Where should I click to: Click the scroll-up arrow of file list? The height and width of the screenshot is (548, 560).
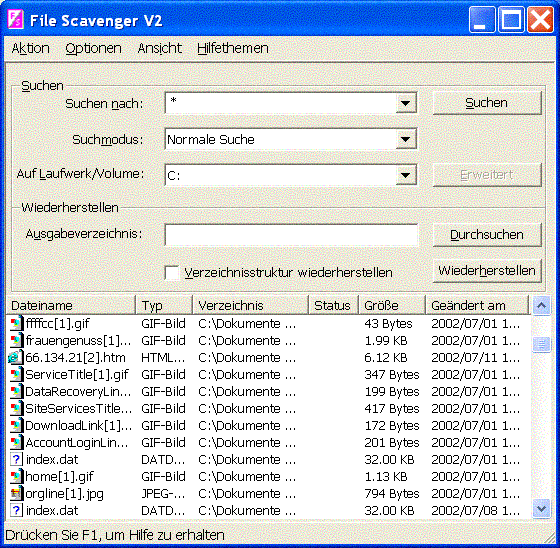[x=541, y=305]
